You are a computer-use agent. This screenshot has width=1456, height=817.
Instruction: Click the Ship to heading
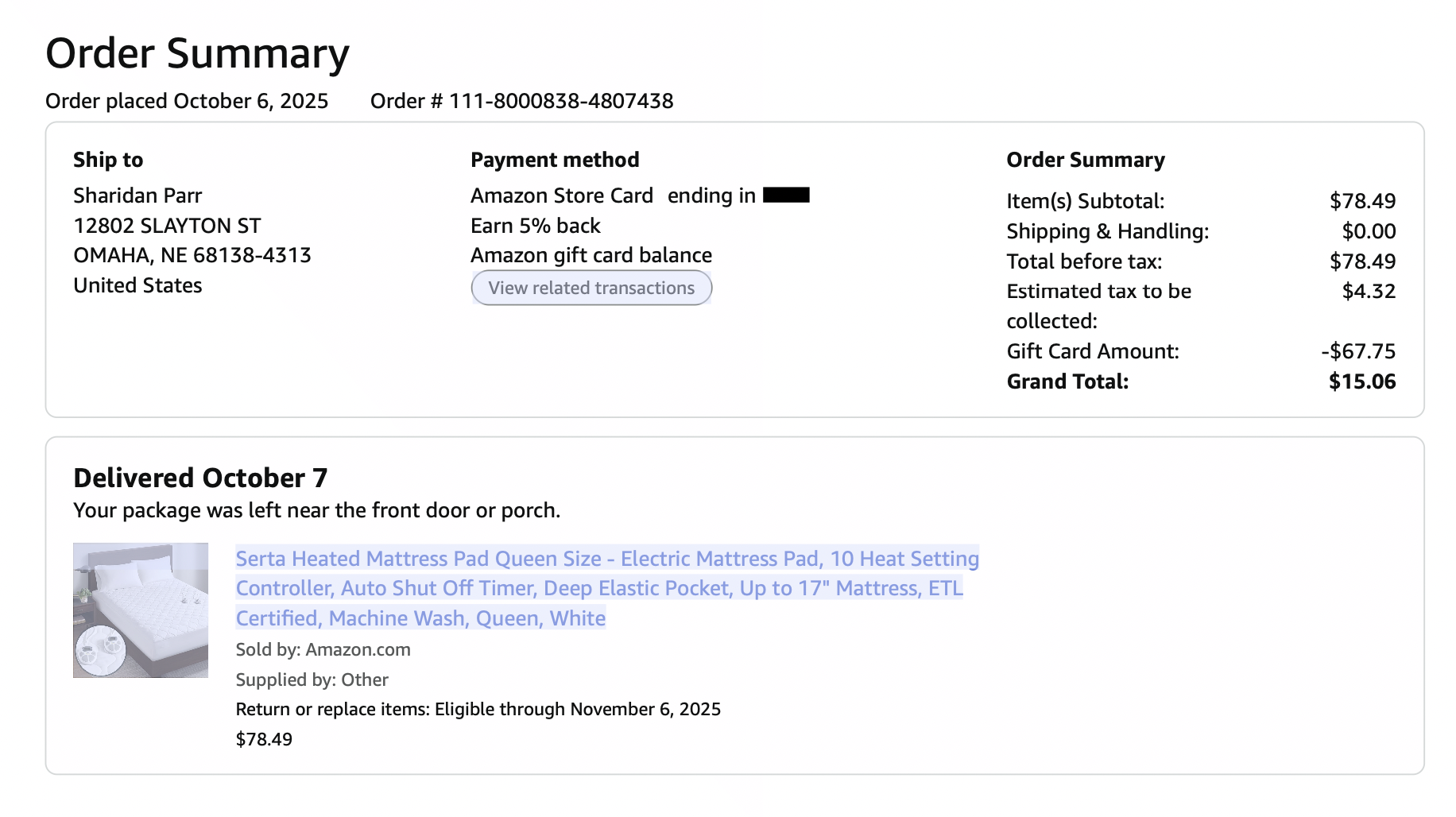point(108,160)
